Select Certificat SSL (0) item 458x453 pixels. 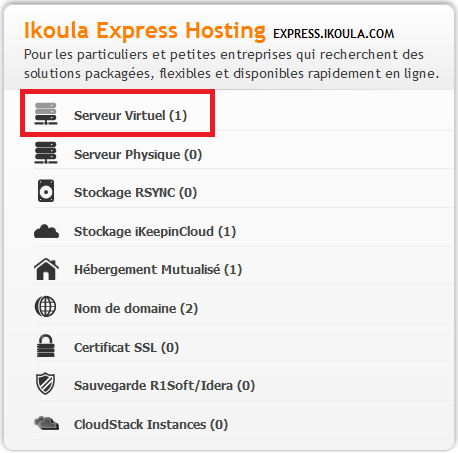[x=126, y=348]
